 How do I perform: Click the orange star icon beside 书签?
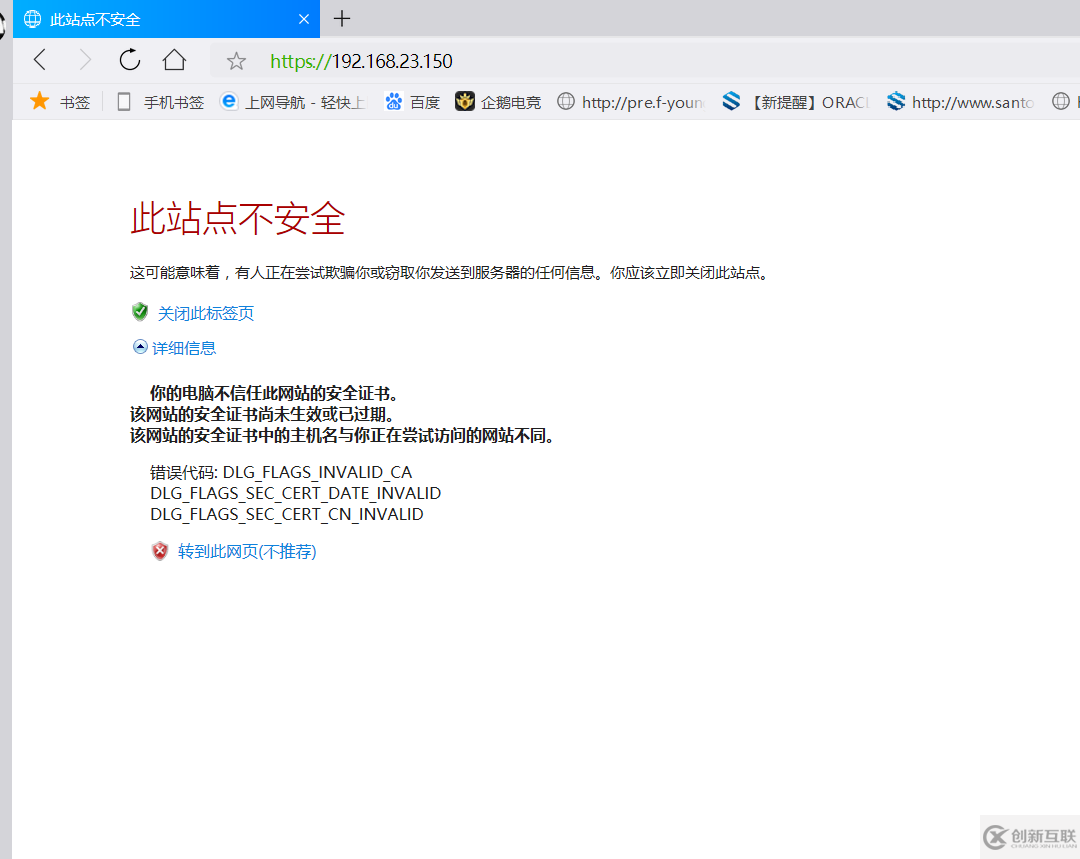39,101
